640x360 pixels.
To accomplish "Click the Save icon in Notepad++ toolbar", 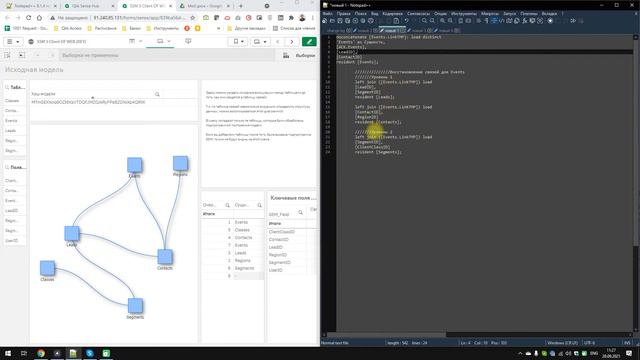I will (340, 21).
